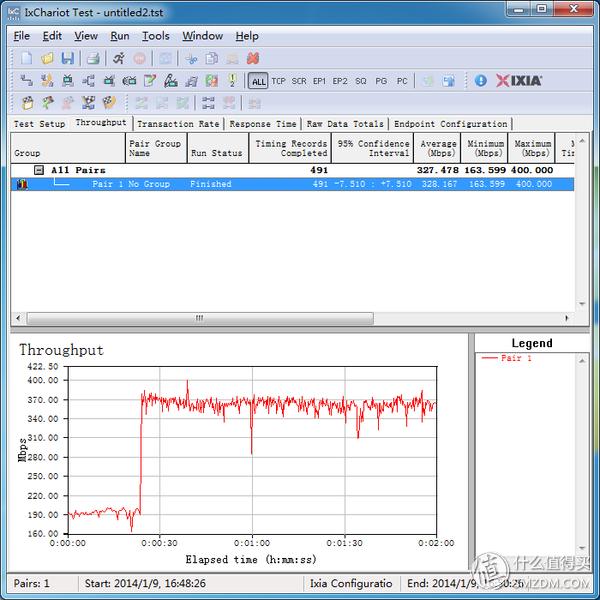This screenshot has width=600, height=600.
Task: Switch to the Response Time tab
Action: point(263,124)
